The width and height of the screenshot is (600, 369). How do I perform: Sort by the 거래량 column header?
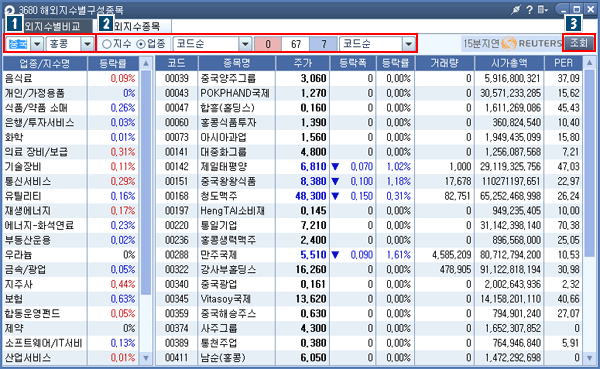pos(444,63)
